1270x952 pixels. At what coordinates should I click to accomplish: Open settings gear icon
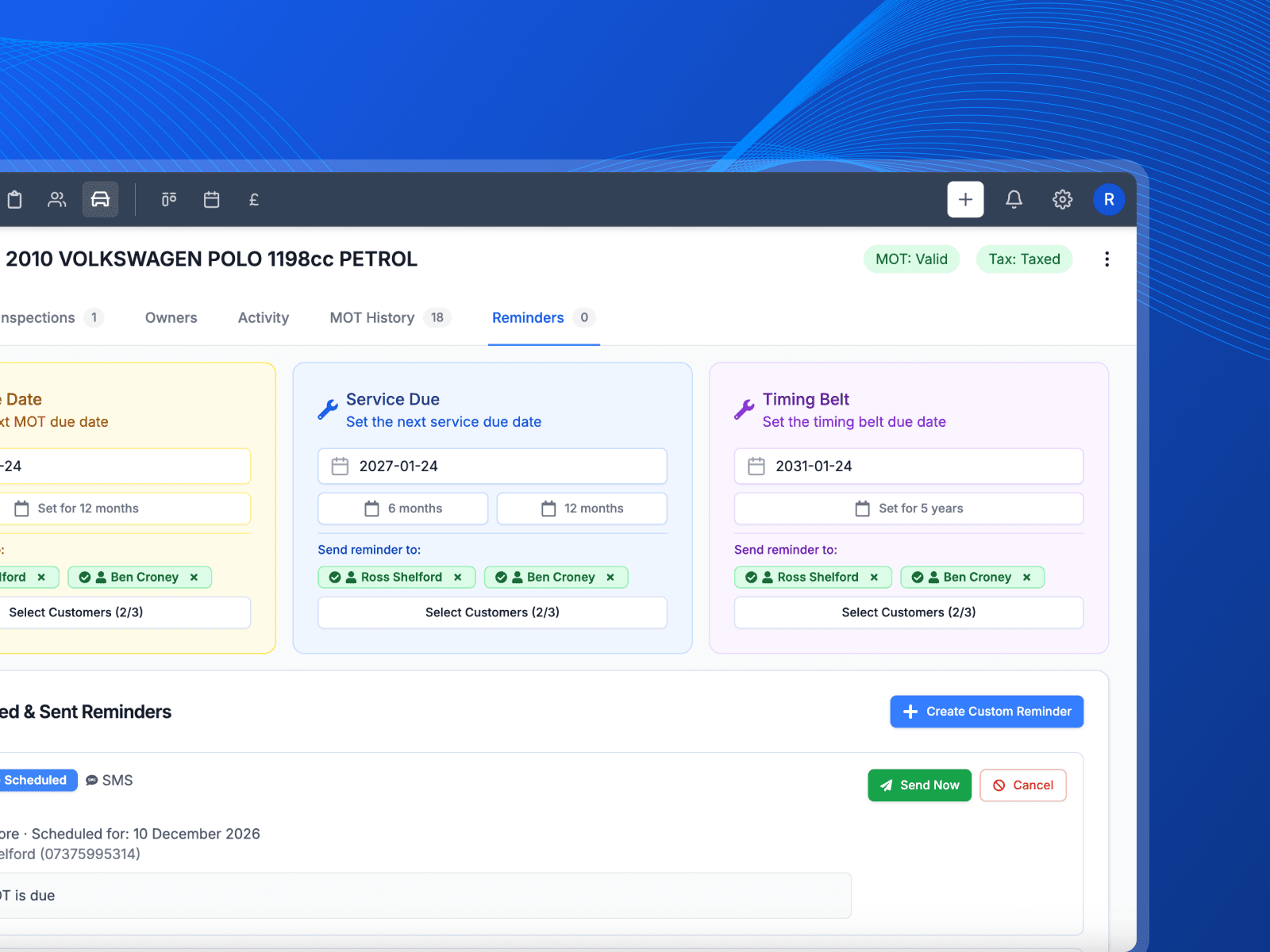[x=1062, y=199]
